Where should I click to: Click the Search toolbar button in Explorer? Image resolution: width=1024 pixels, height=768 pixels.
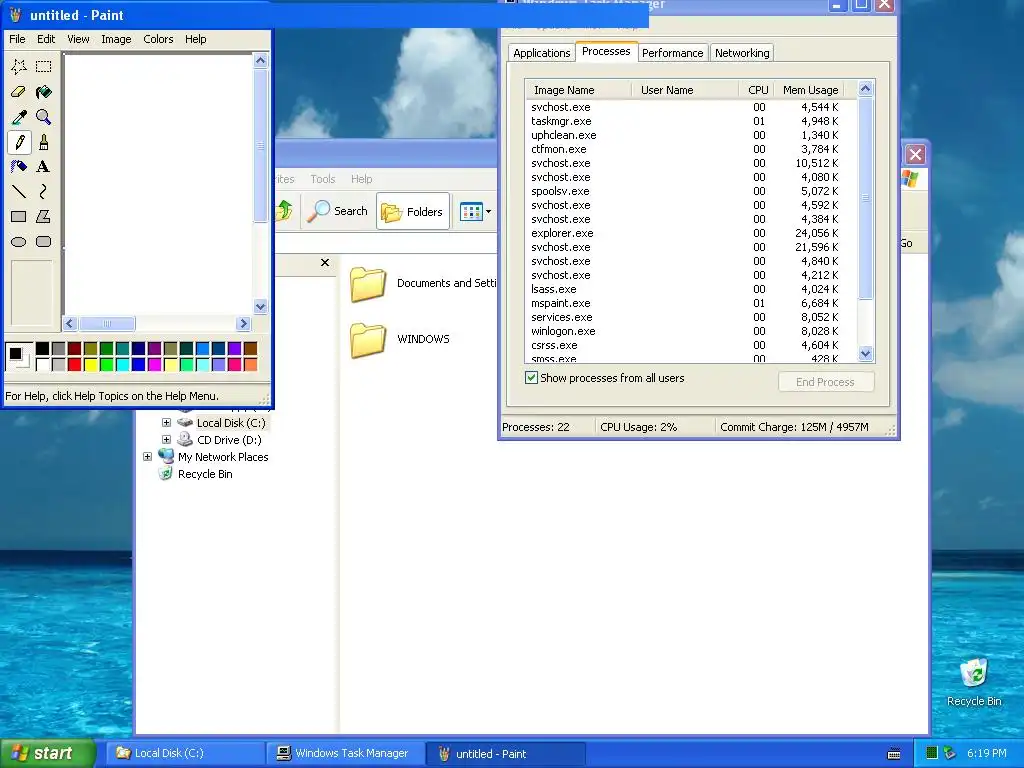coord(338,211)
